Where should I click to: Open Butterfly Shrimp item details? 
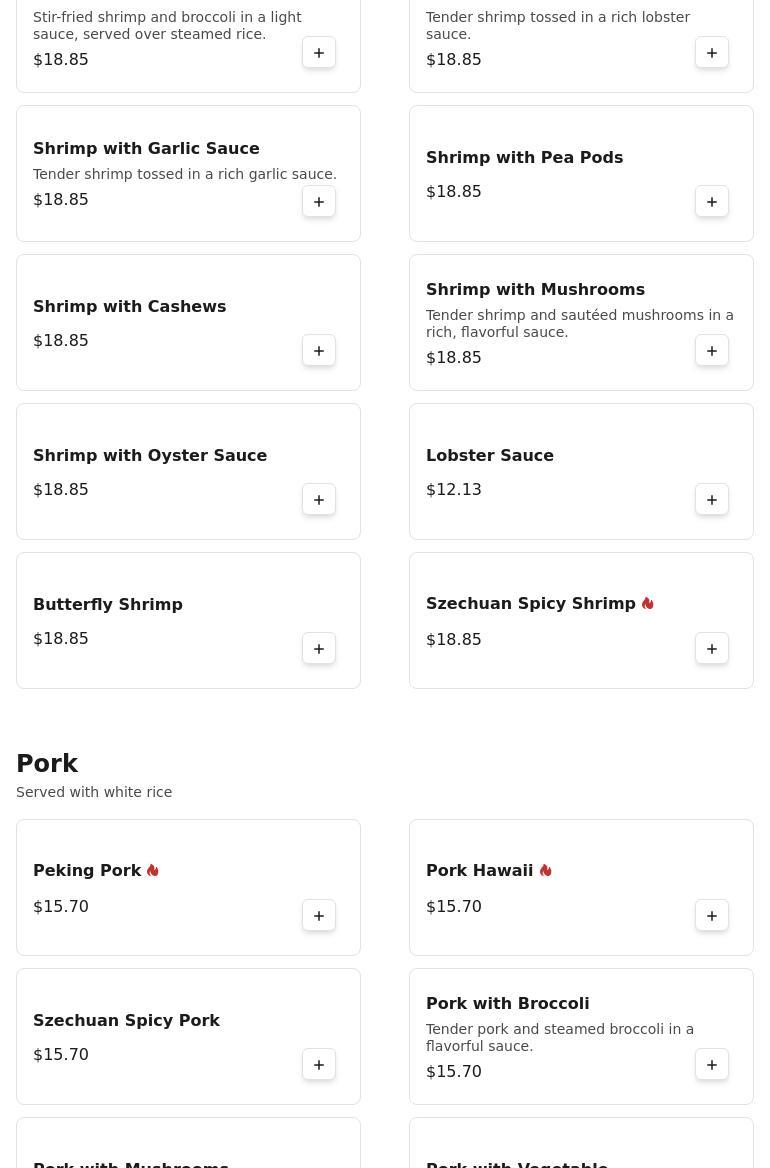click(108, 604)
